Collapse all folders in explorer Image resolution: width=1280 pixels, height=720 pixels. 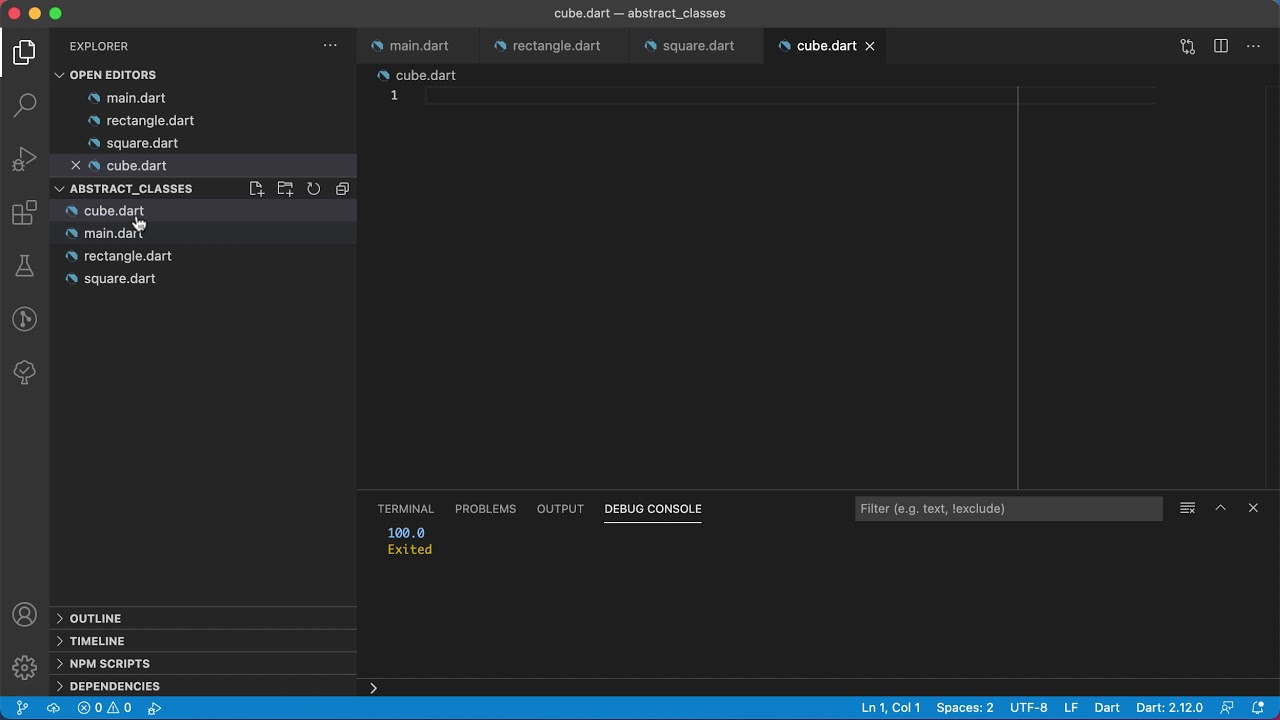tap(342, 188)
